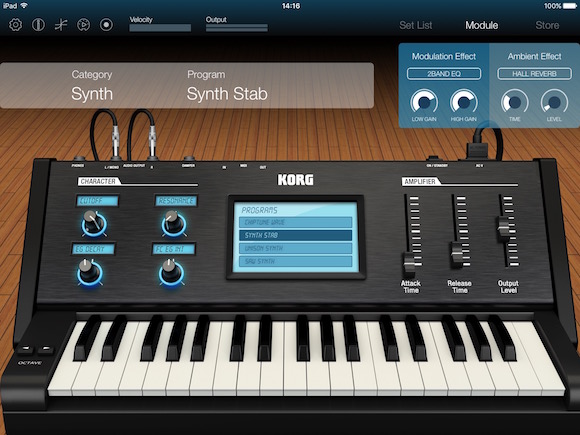The image size is (580, 435).
Task: Click the ambient TIME knob
Action: coord(515,102)
